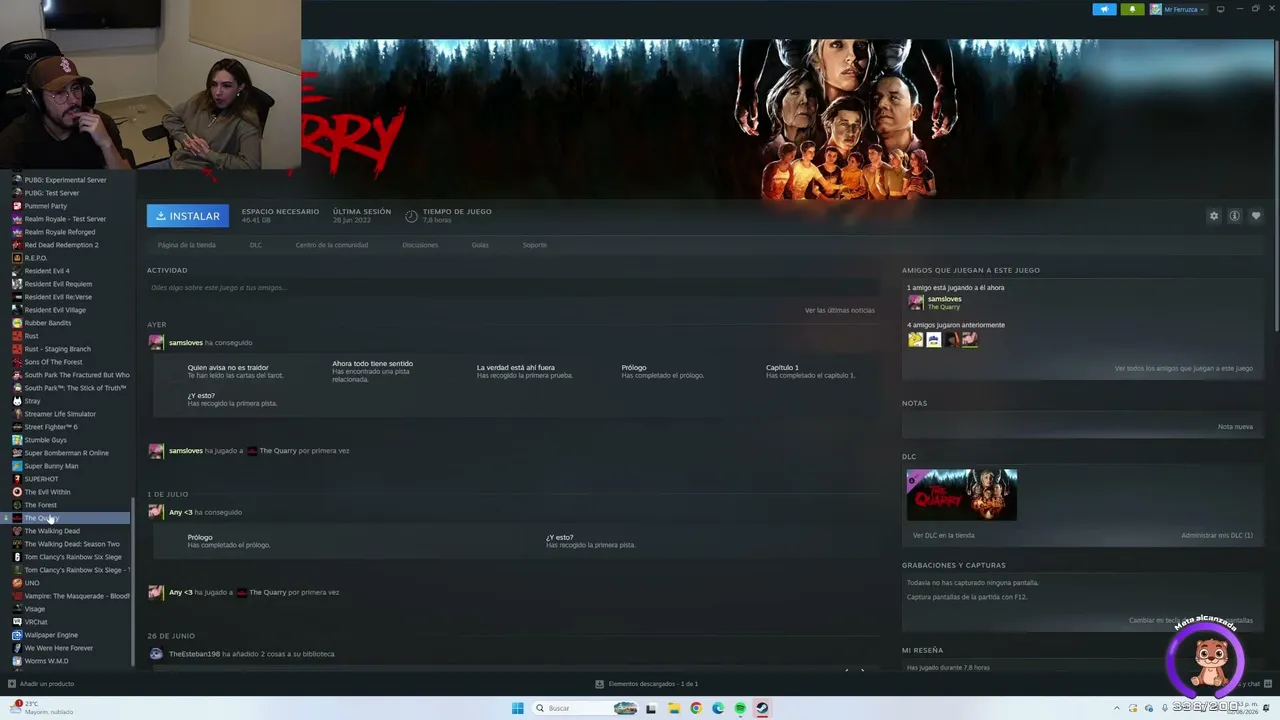Open Spotify from the taskbar
This screenshot has height=720, width=1280.
pos(740,708)
